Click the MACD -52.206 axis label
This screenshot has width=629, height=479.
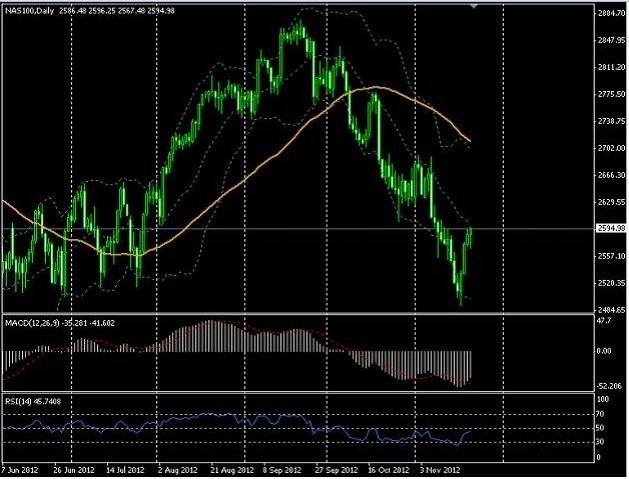[609, 386]
